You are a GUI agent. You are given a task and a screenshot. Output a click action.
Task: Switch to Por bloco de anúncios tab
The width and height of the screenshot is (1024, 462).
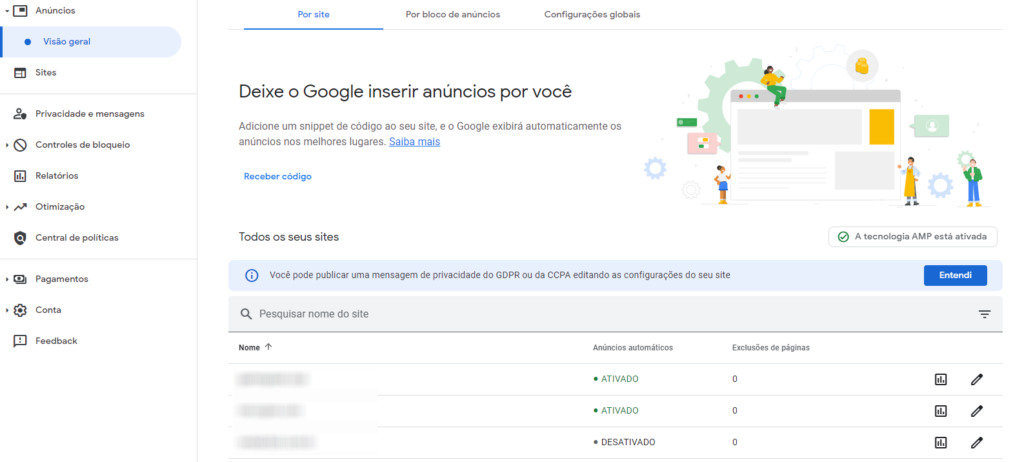pyautogui.click(x=453, y=14)
